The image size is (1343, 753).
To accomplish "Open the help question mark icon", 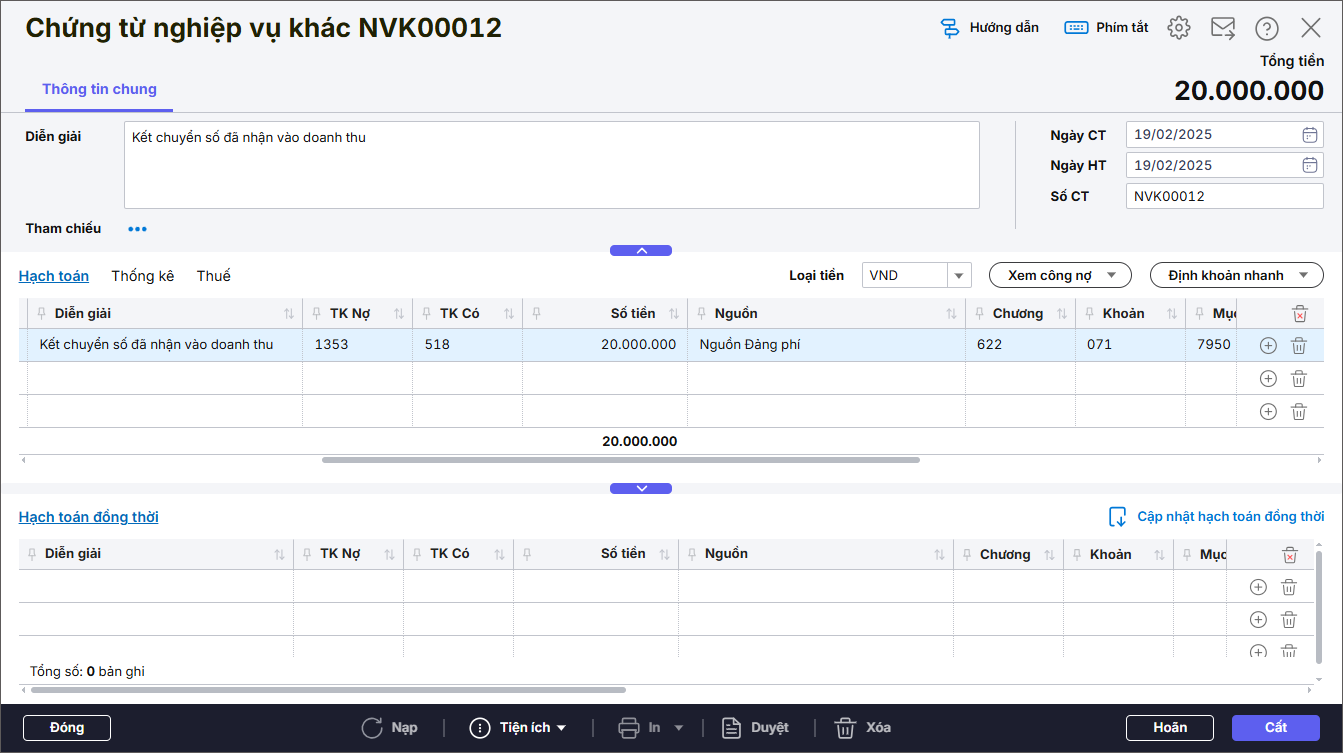I will (1267, 28).
